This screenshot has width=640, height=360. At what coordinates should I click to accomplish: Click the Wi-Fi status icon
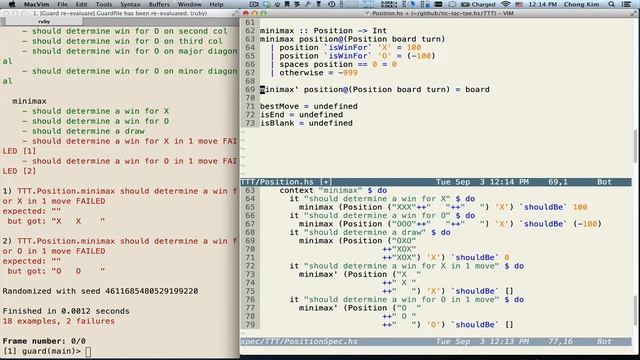(505, 4)
